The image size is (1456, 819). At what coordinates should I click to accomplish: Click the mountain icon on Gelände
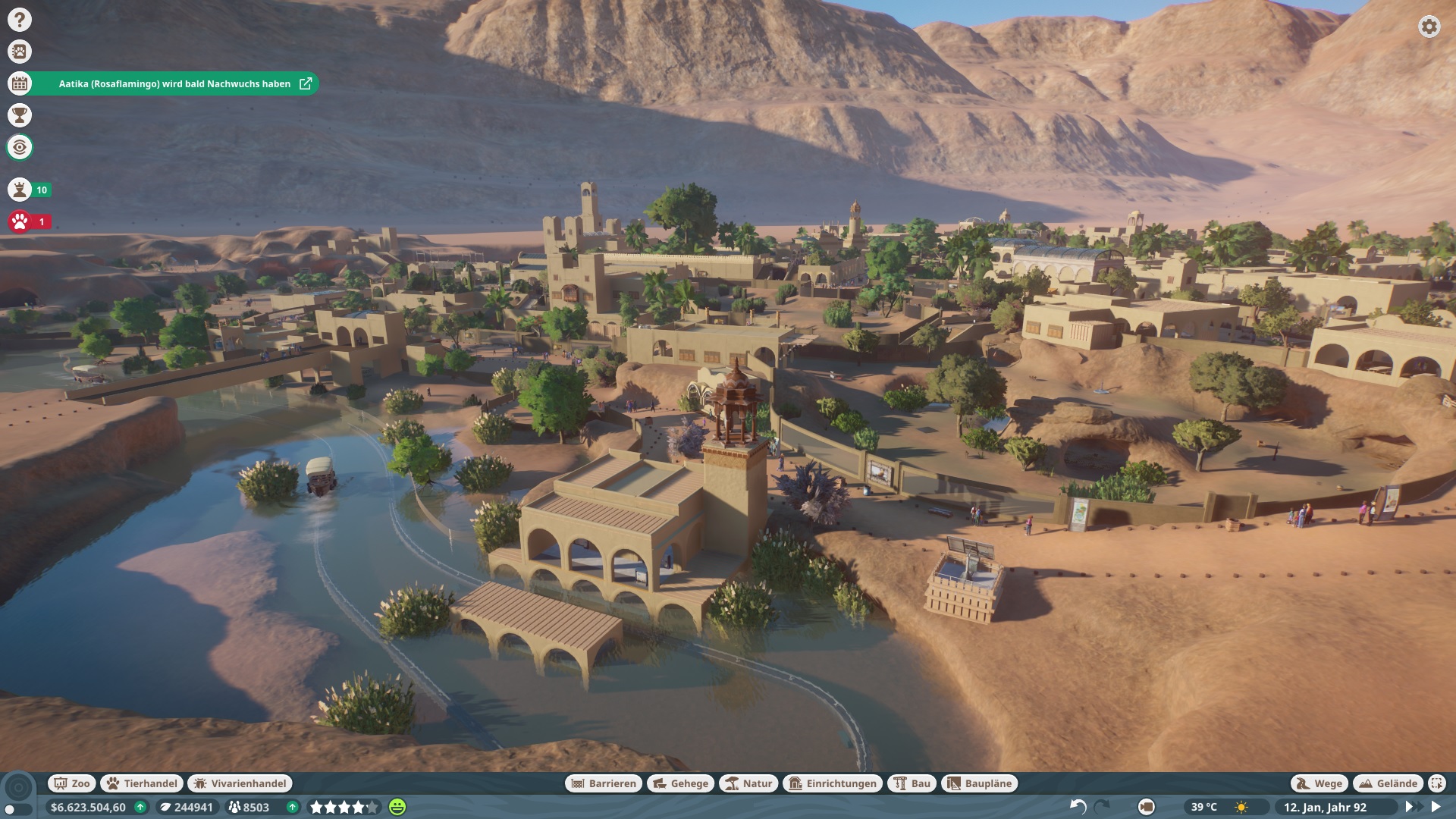[1366, 783]
